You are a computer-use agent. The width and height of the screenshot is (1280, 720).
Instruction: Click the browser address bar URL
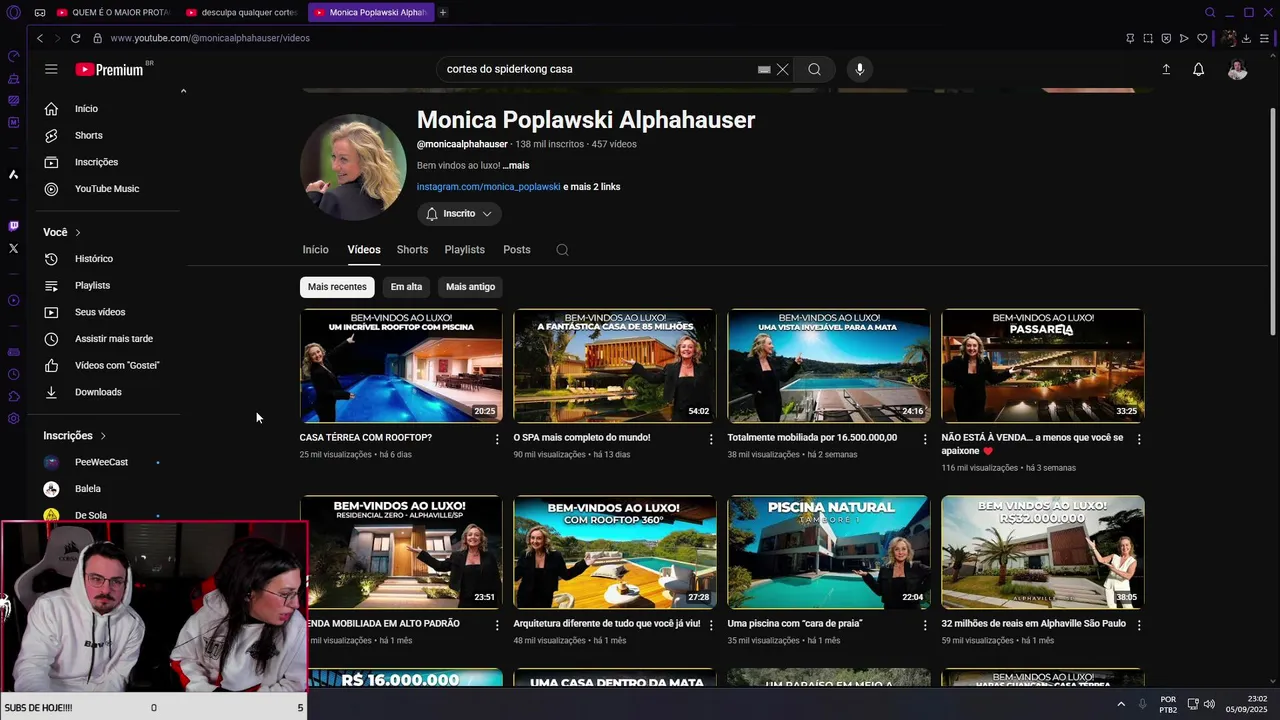[210, 38]
